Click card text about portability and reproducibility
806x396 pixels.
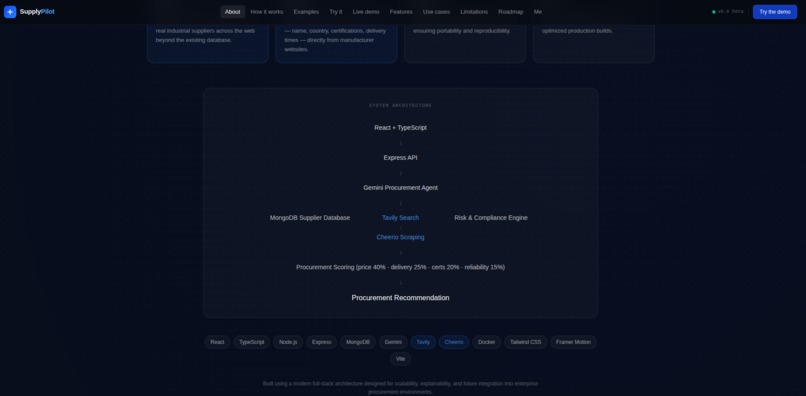click(462, 31)
